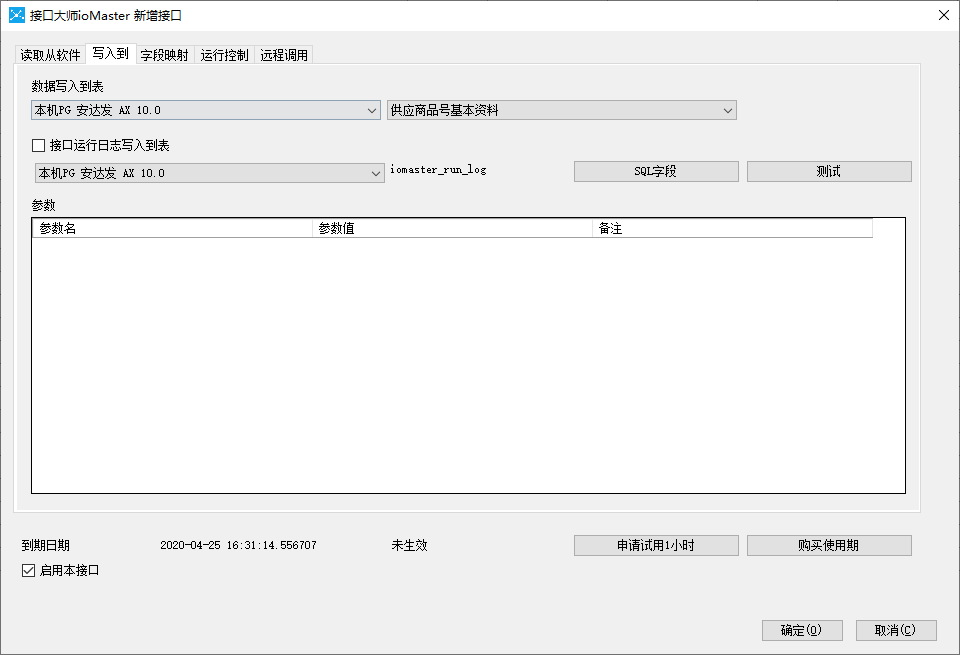Click the 购买使用期 button

829,546
